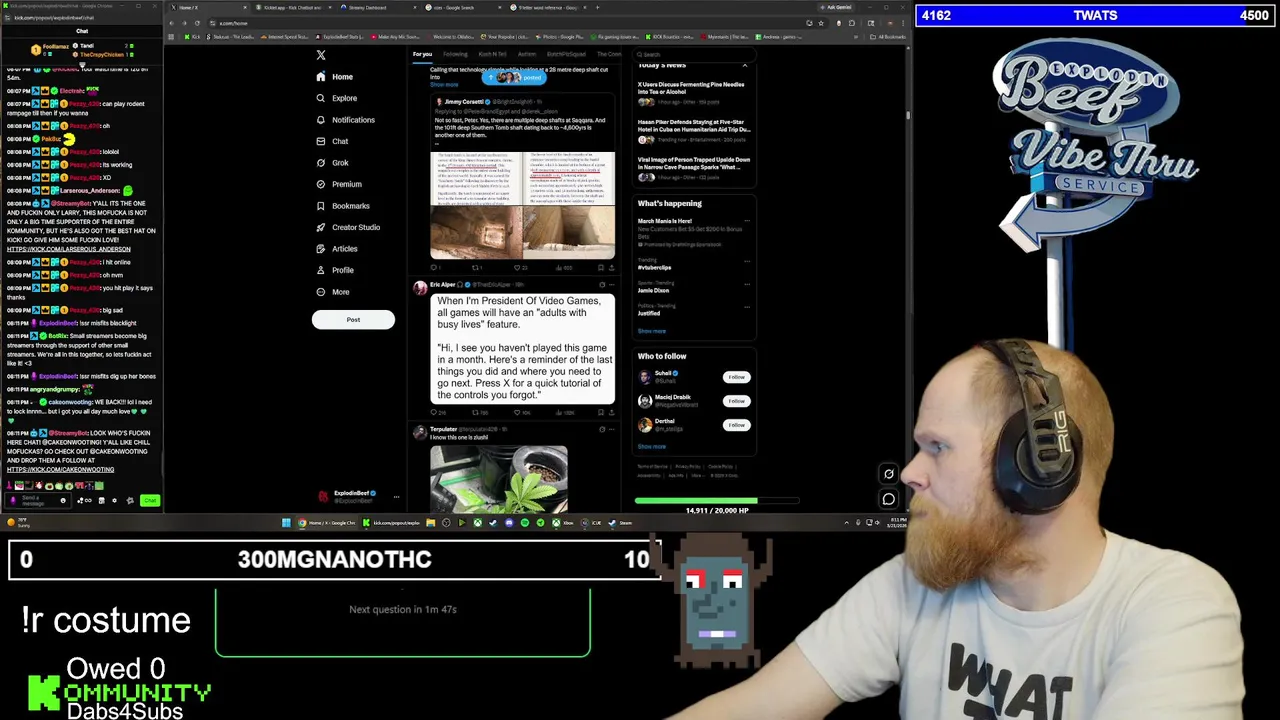
Task: Open a new browser tab with plus
Action: coord(597,8)
